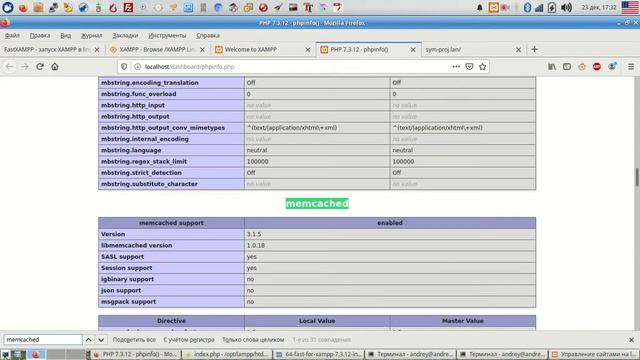Launch FileZilla from the top panel
The image size is (640, 360).
(128, 7)
